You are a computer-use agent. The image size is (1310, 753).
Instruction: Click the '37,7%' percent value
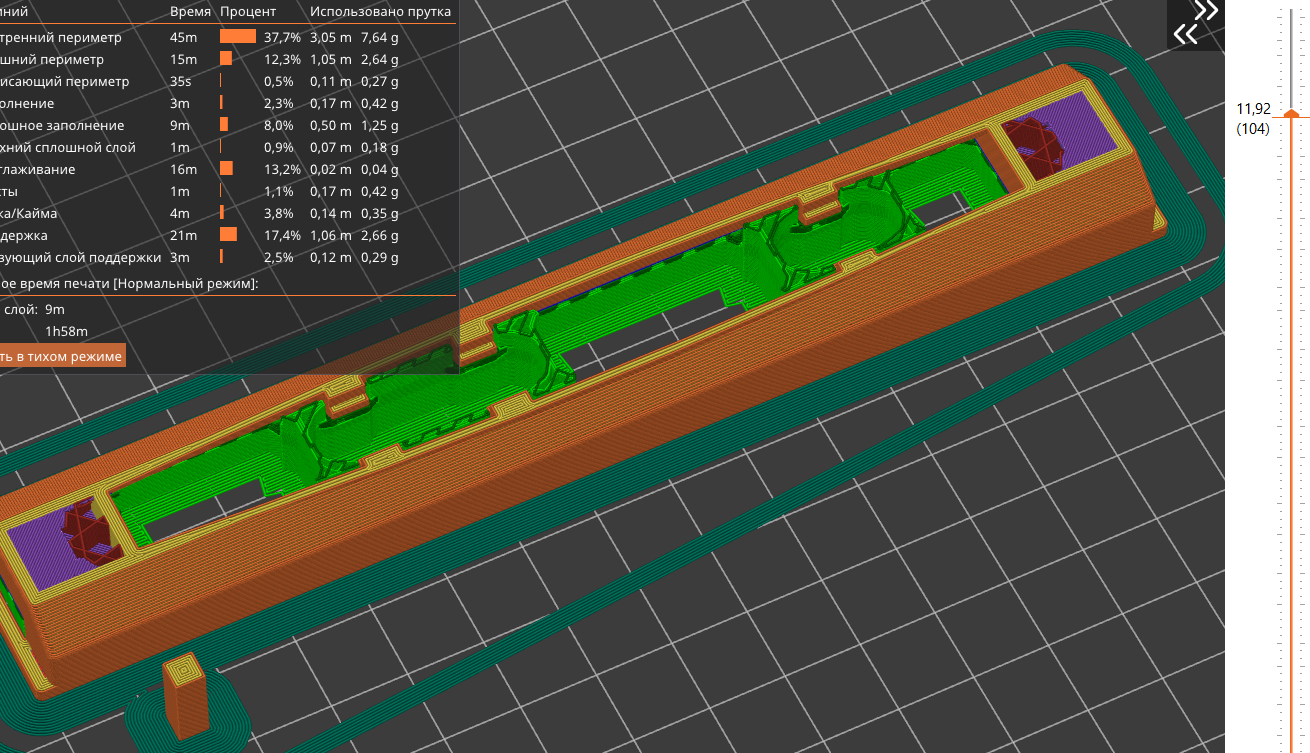[x=282, y=37]
